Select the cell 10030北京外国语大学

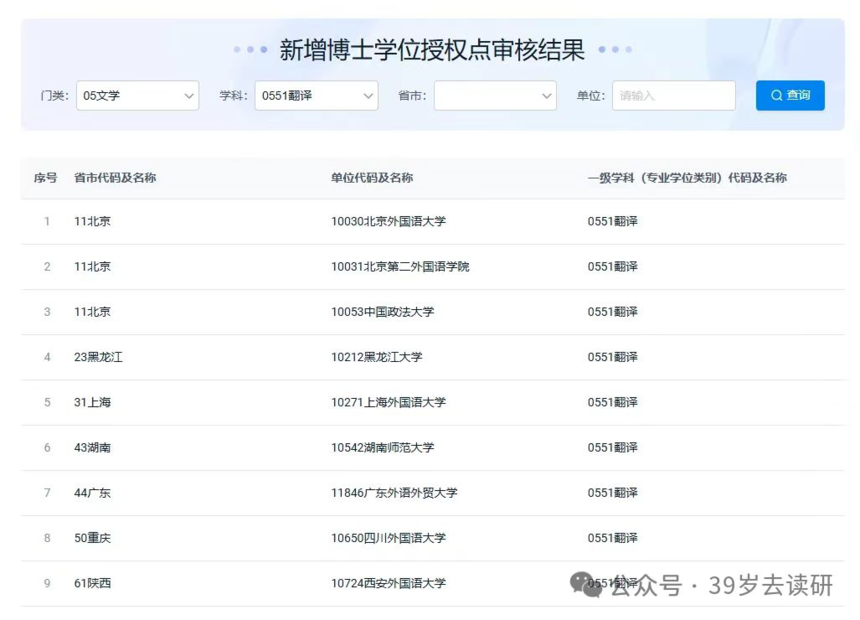tap(388, 221)
